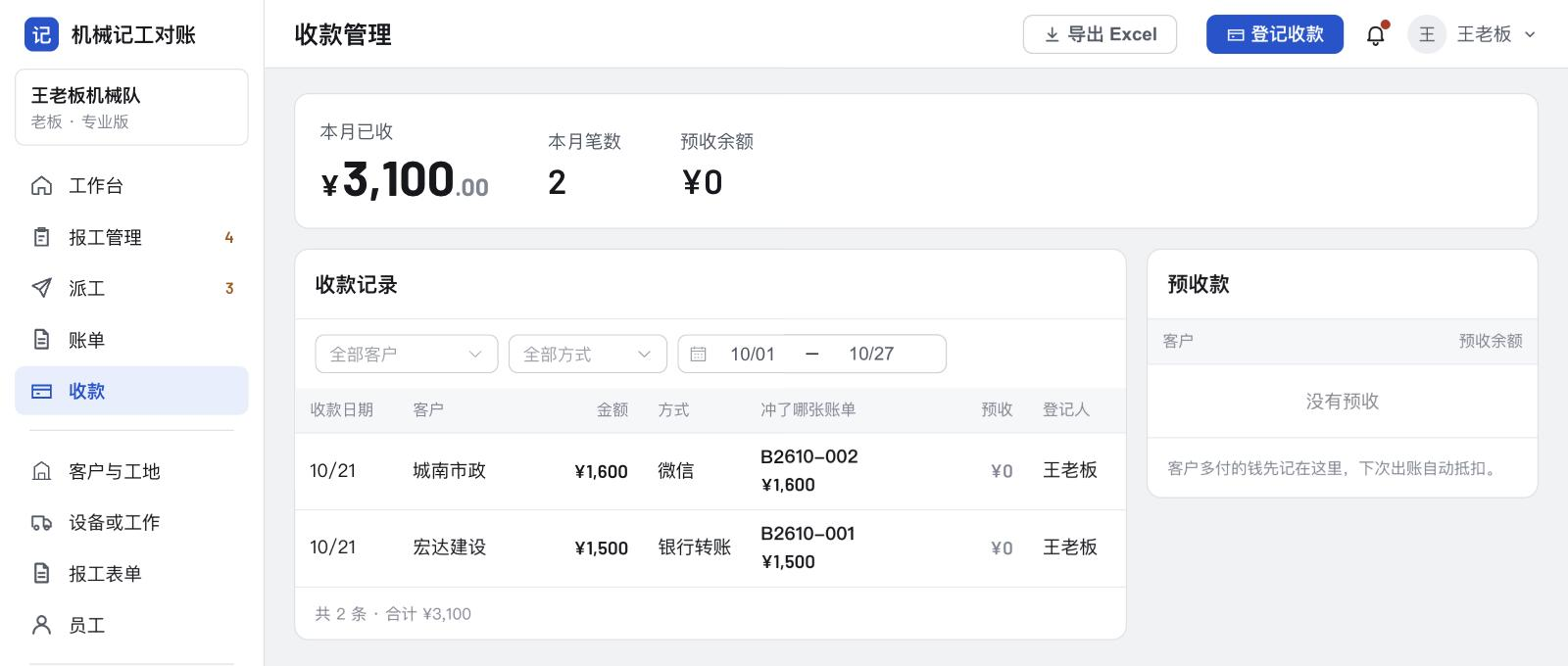
Task: Click the 王 user avatar
Action: [x=1427, y=34]
